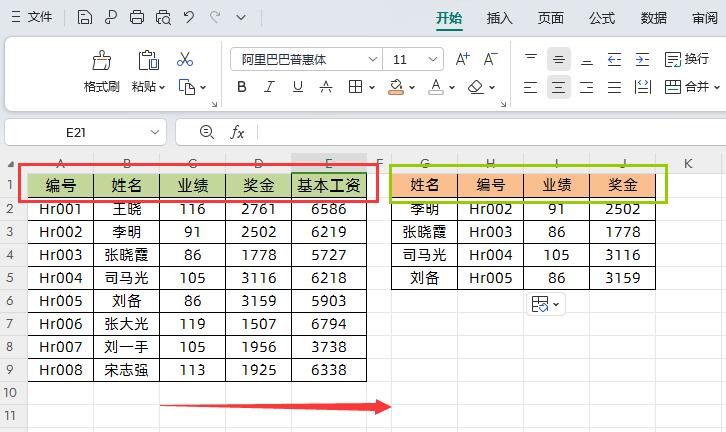Click the 换行 (Wrap Text) button

click(x=687, y=60)
